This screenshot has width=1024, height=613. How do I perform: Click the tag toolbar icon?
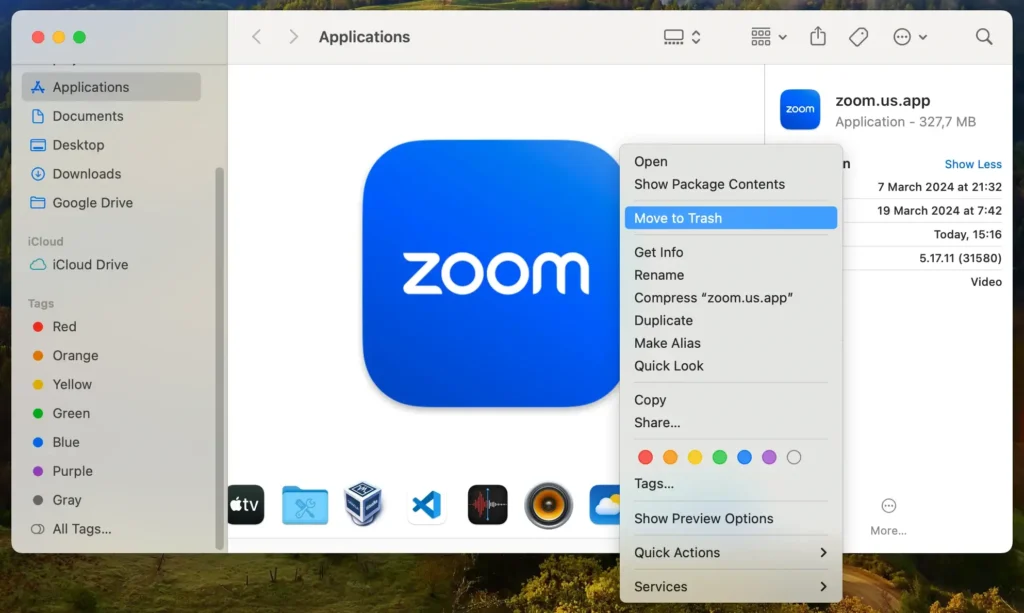click(858, 37)
